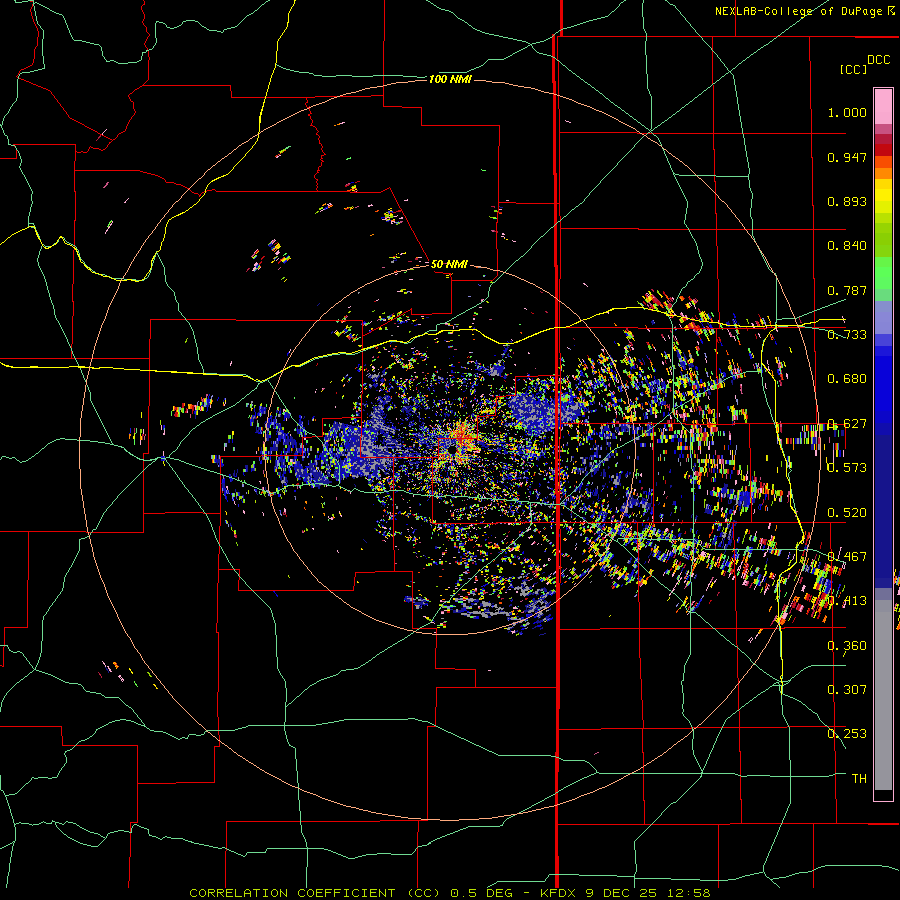Click the DCC product label above the legend

[878, 60]
